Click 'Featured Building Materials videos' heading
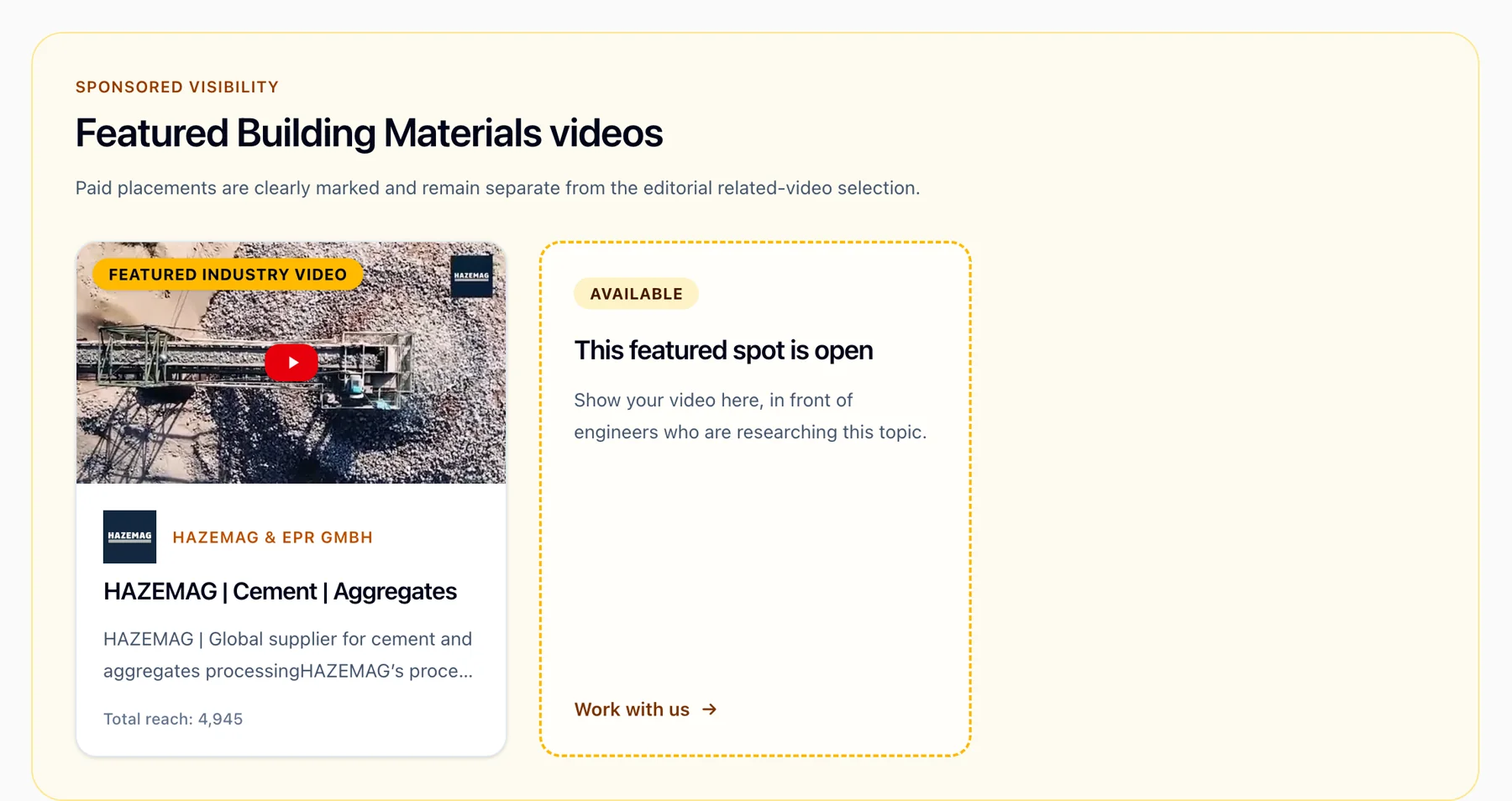This screenshot has height=801, width=1512. [369, 133]
